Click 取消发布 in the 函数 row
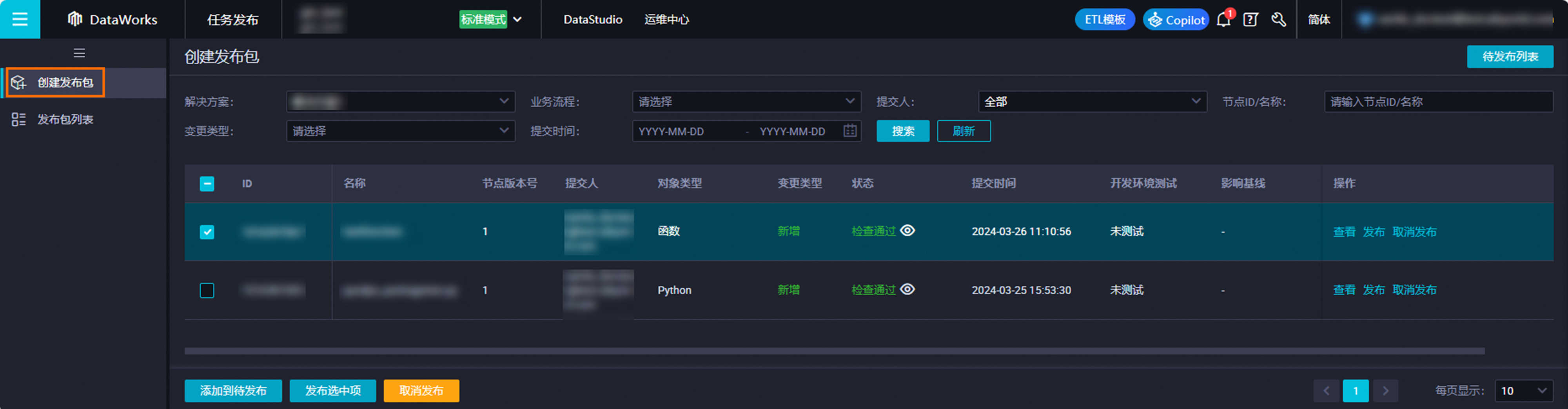1568x409 pixels. [1414, 232]
